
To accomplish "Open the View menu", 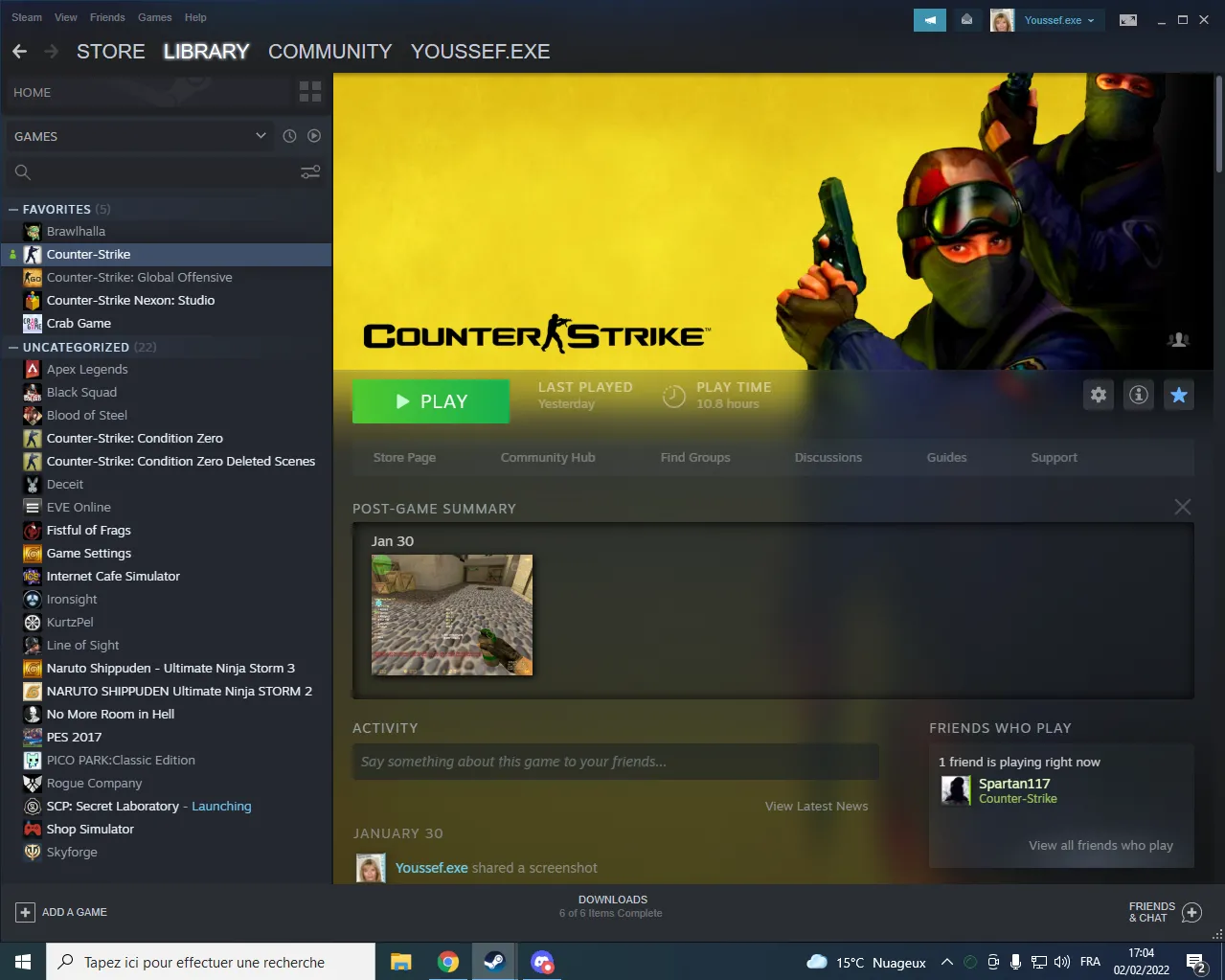I will click(x=66, y=17).
